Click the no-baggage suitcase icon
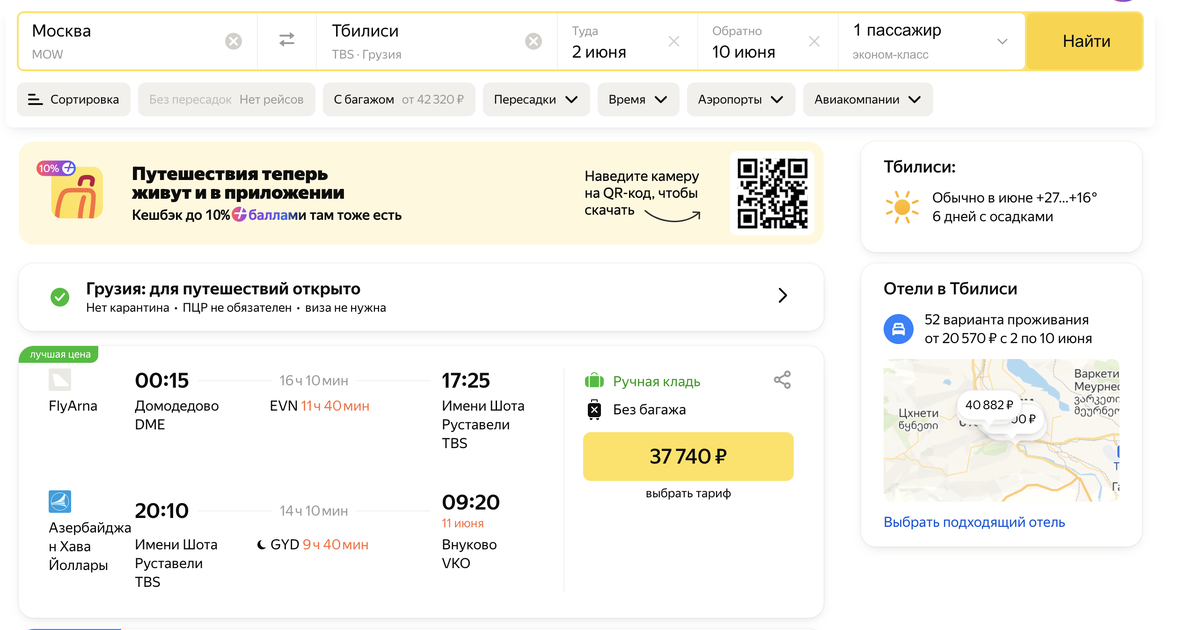The height and width of the screenshot is (630, 1200). (x=594, y=409)
